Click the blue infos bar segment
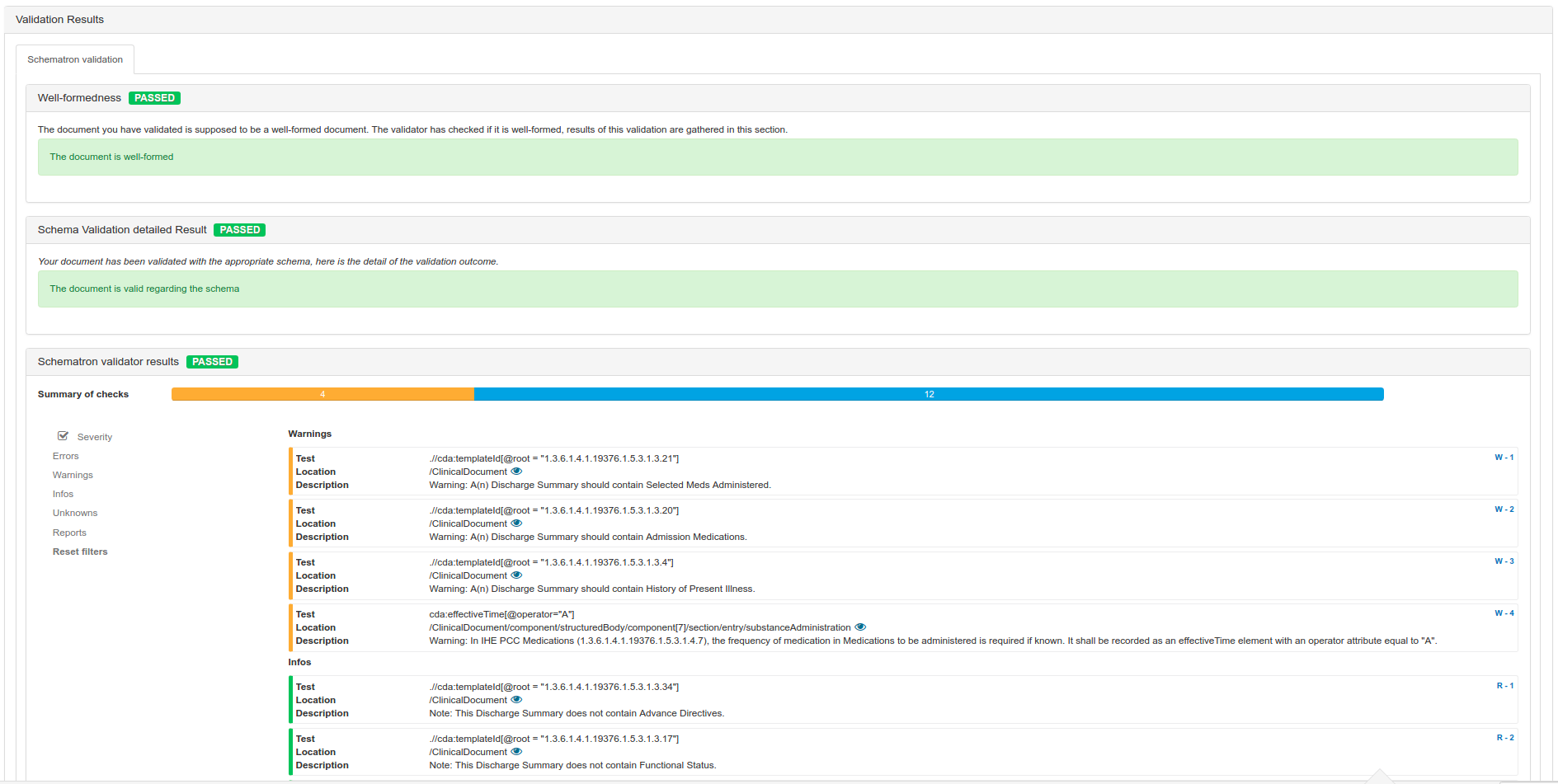This screenshot has height=784, width=1558. click(929, 394)
